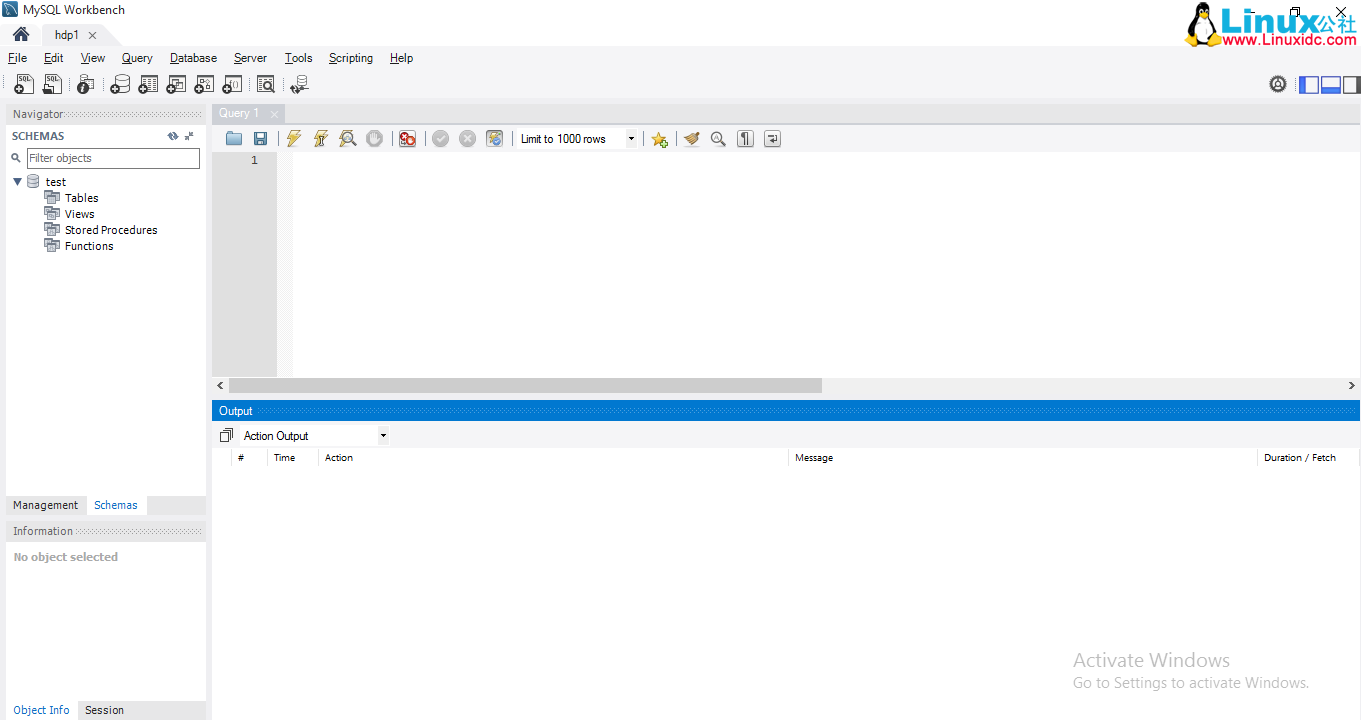Refresh the SCHEMAS list

[x=173, y=136]
